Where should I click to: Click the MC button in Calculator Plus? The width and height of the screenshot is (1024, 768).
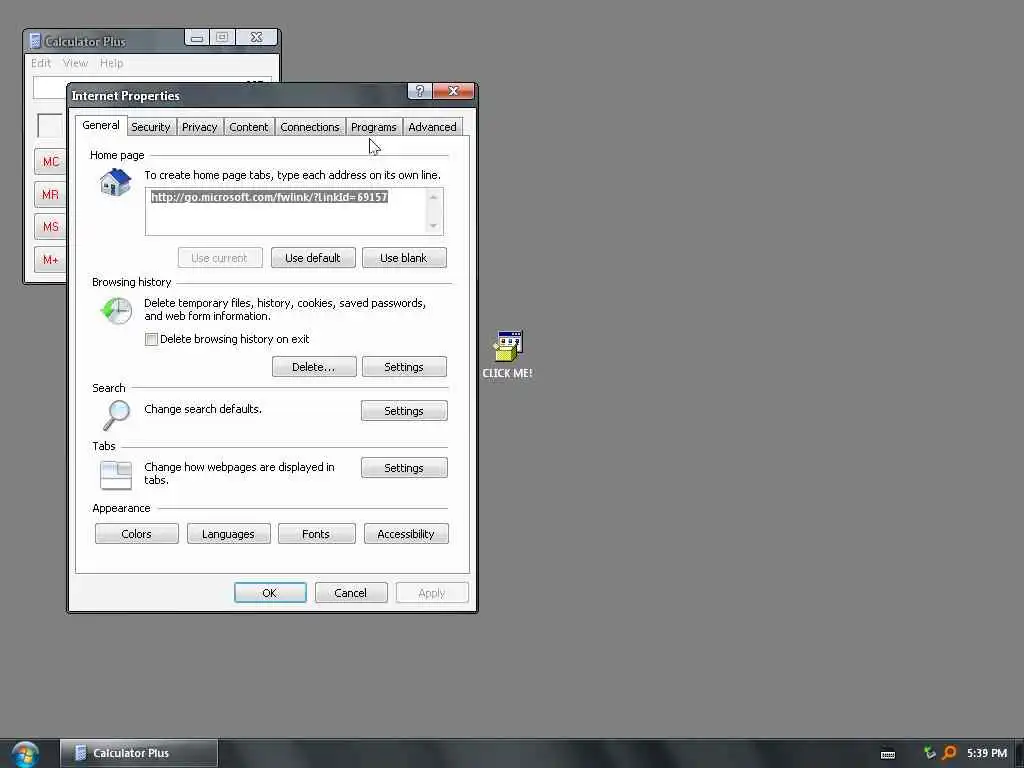click(50, 162)
